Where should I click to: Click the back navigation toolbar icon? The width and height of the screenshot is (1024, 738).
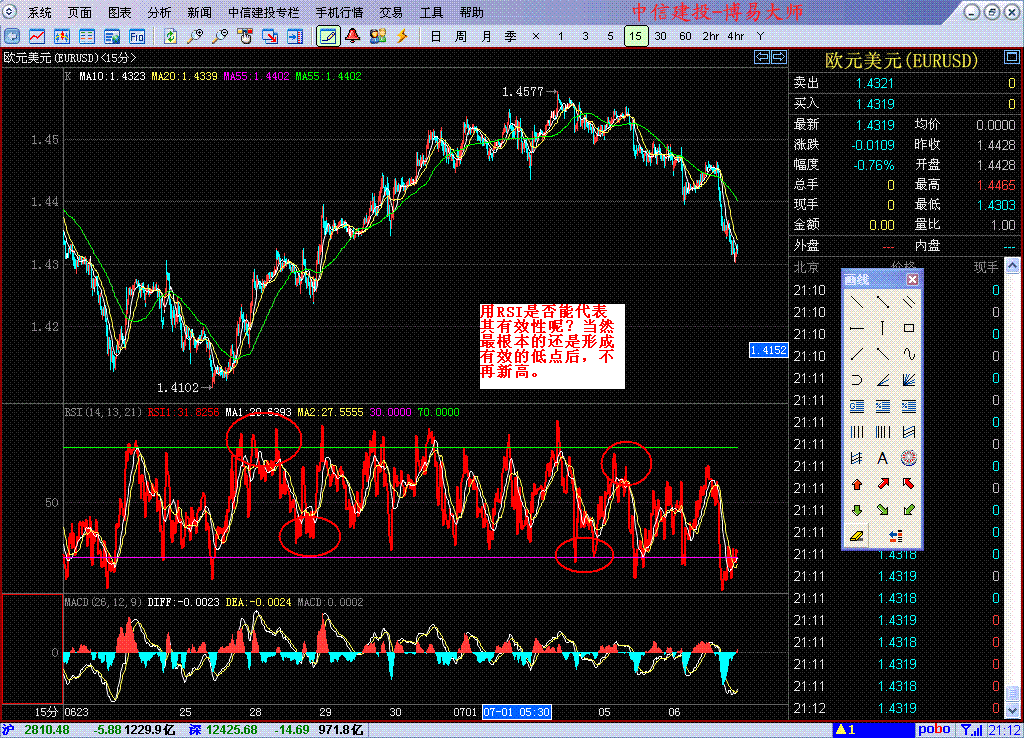click(x=12, y=37)
